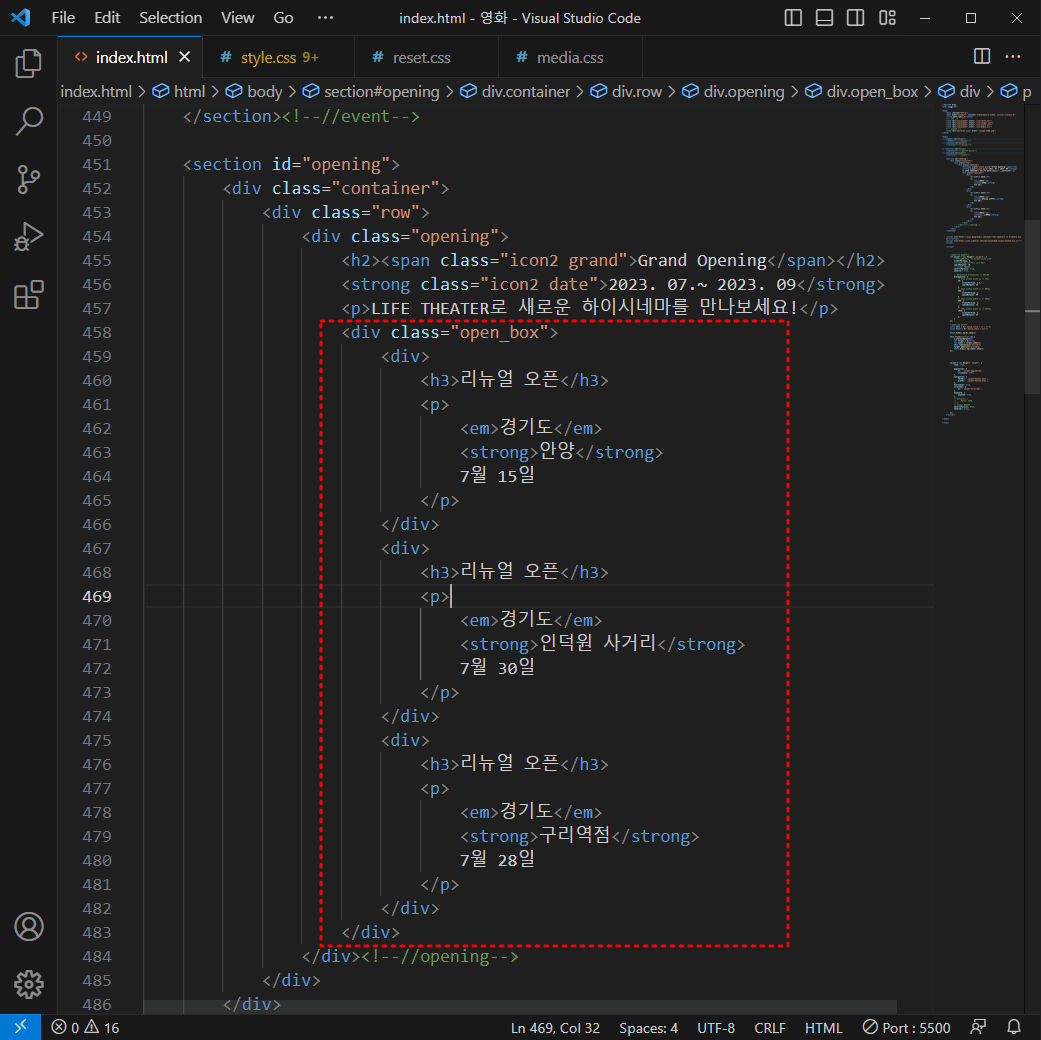This screenshot has width=1041, height=1040.
Task: Click the '<!--//opening-->' comment on line 484
Action: click(x=440, y=956)
